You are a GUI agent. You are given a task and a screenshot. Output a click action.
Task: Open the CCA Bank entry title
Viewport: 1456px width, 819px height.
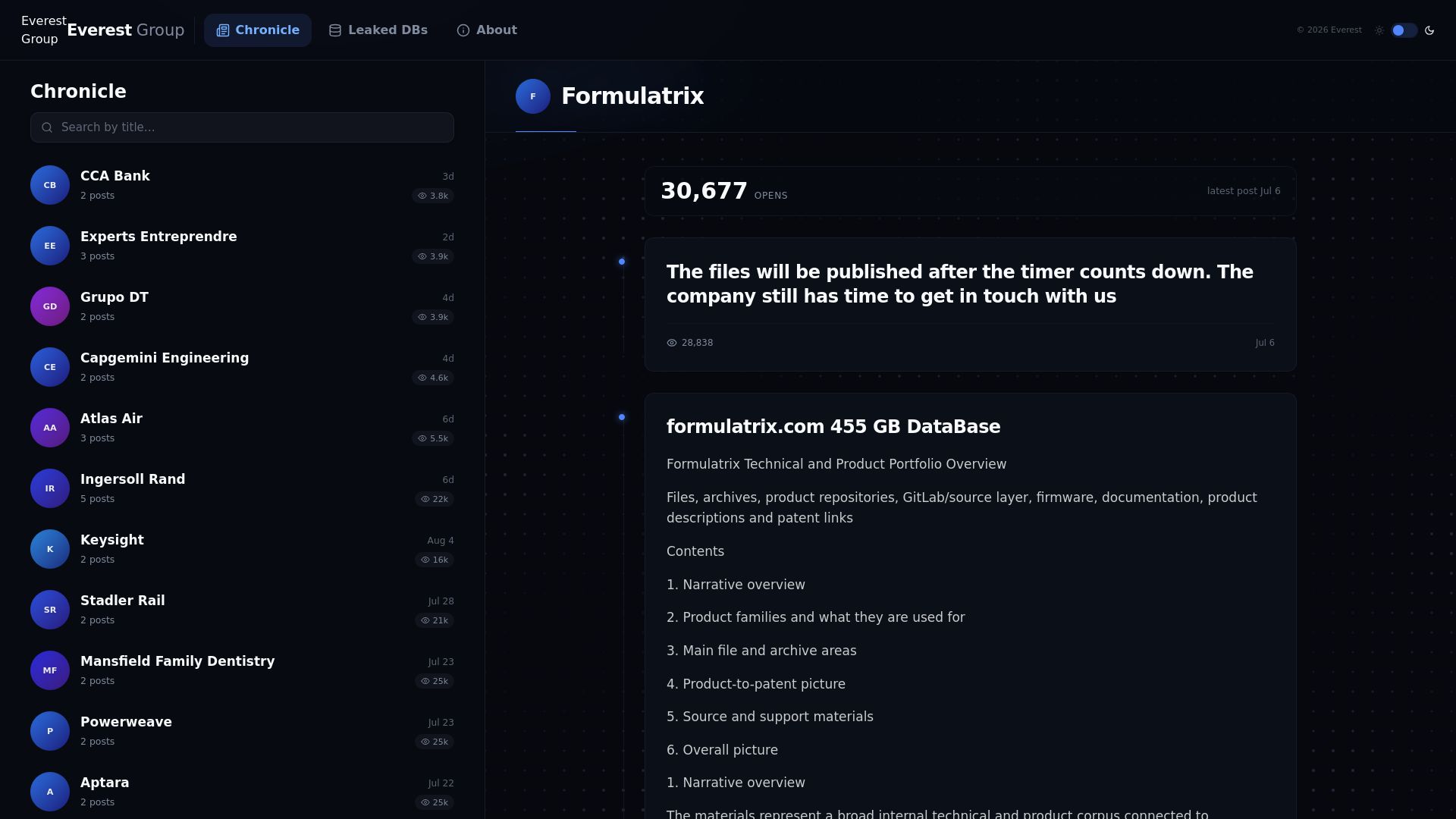point(115,176)
